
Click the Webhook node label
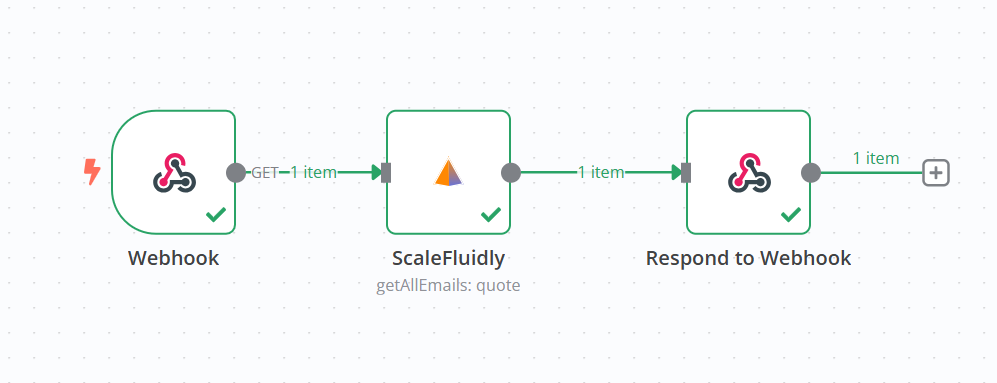click(x=174, y=258)
